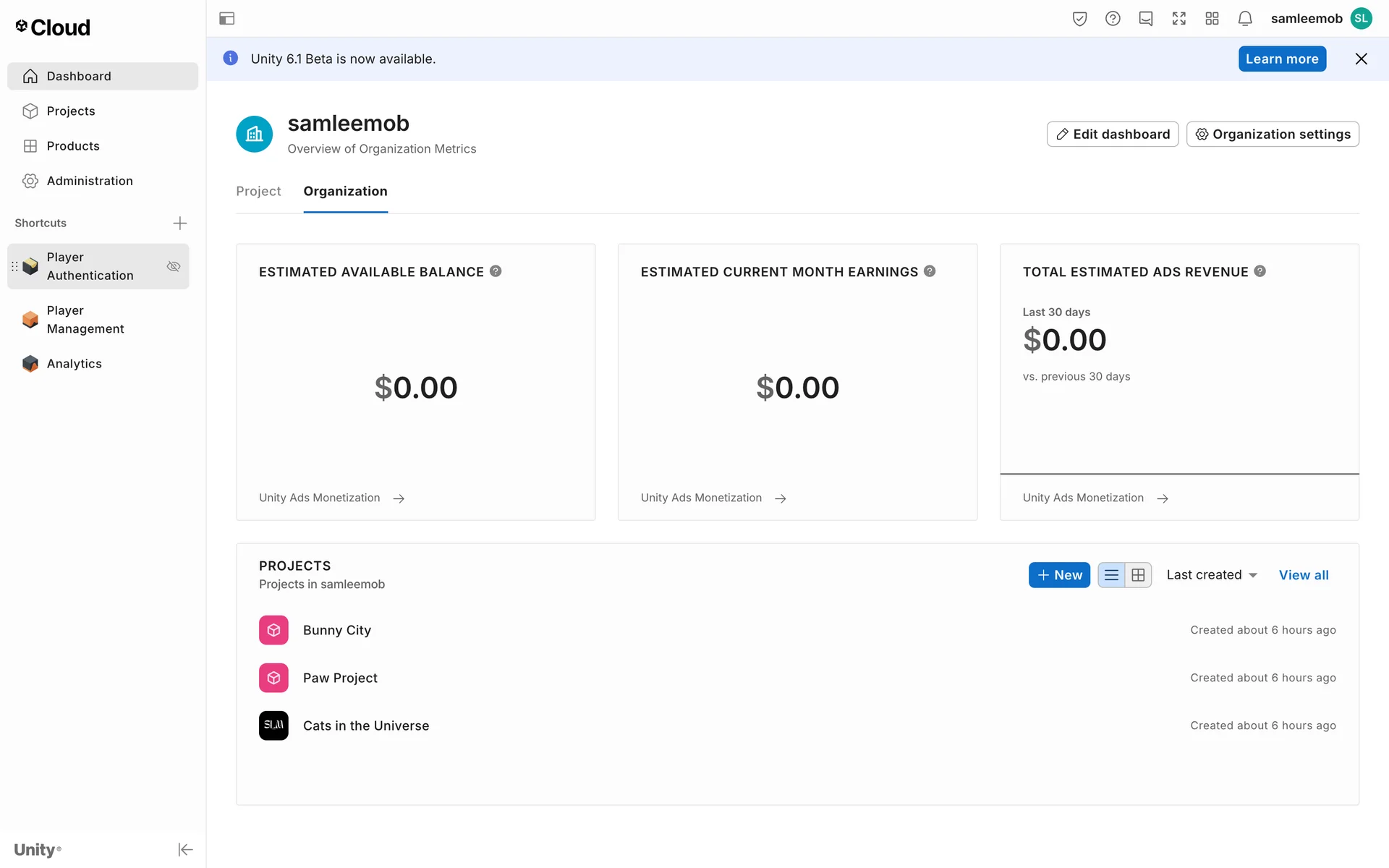Screen dimensions: 1389x868
Task: Switch projects to grid view
Action: pos(1138,575)
